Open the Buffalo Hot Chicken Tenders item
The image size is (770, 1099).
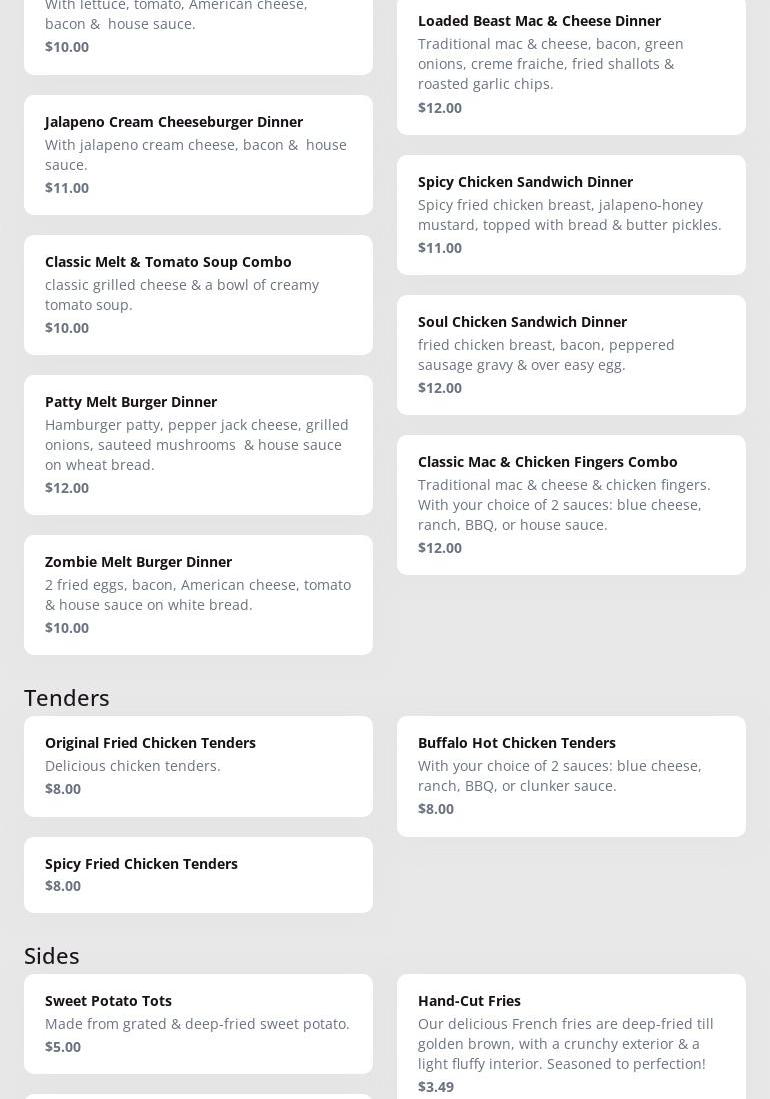pos(571,775)
